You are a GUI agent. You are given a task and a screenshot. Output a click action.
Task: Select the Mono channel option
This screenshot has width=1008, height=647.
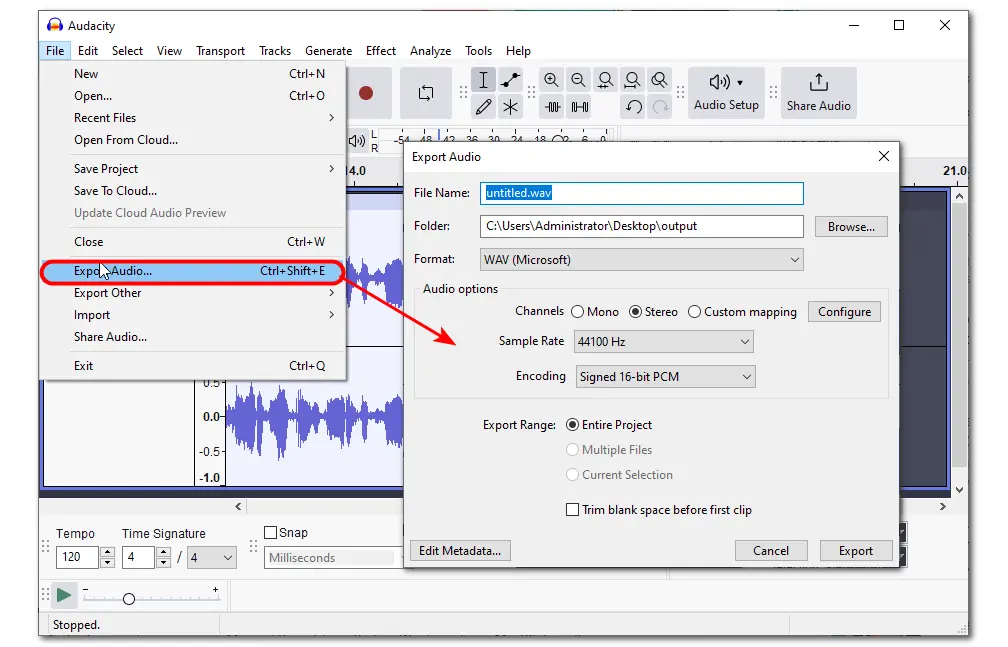click(x=578, y=312)
